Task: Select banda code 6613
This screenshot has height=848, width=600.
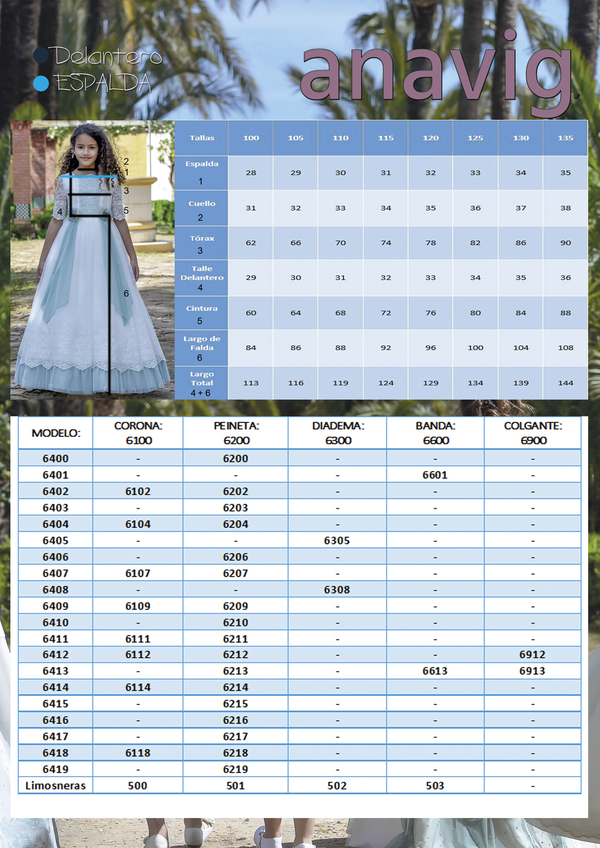Action: [x=435, y=671]
